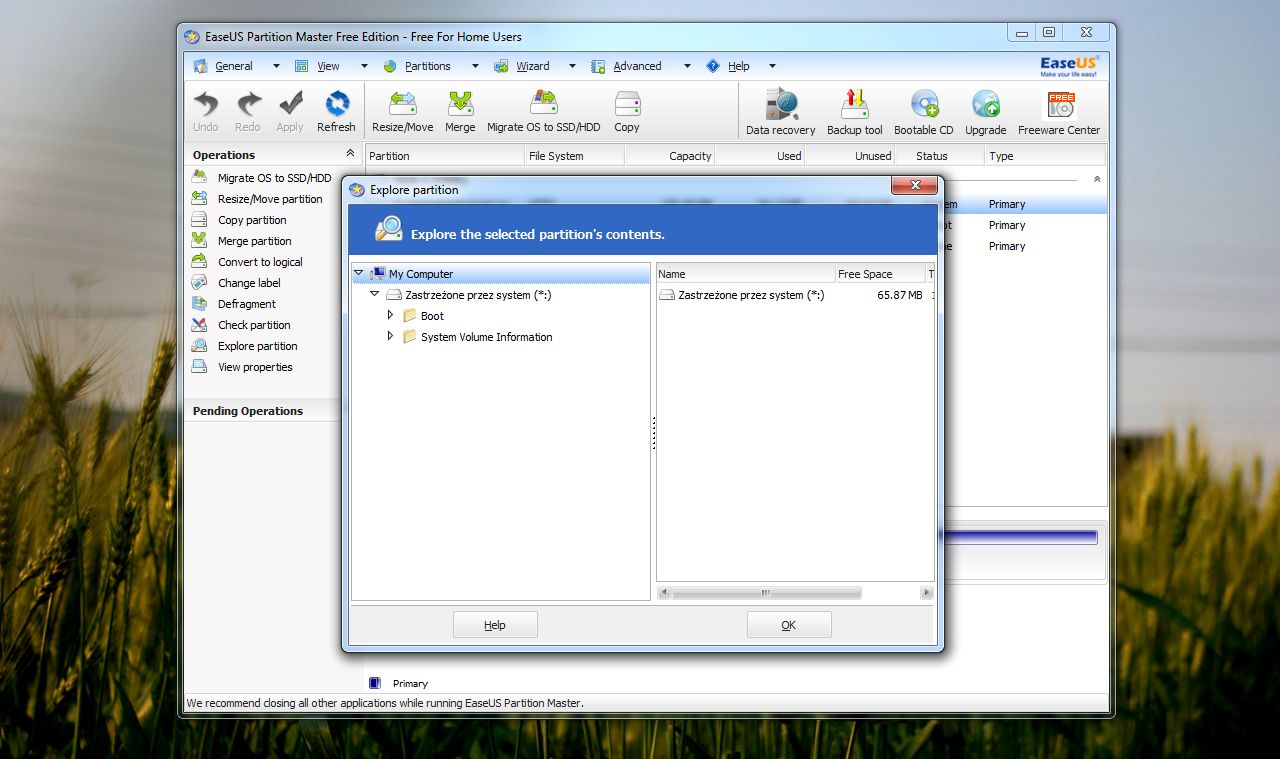Viewport: 1280px width, 759px height.
Task: Collapse the My Computer tree node
Action: click(359, 273)
